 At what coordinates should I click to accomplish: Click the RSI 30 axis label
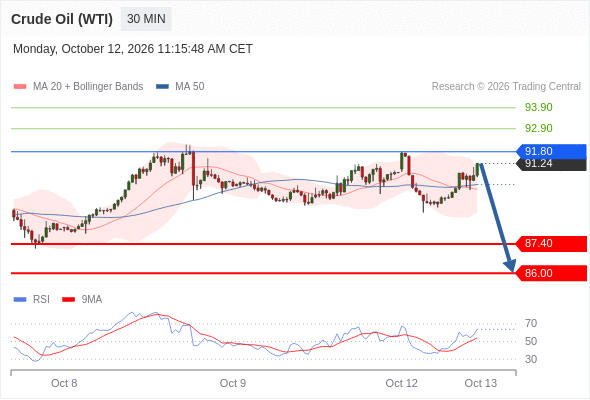[531, 359]
